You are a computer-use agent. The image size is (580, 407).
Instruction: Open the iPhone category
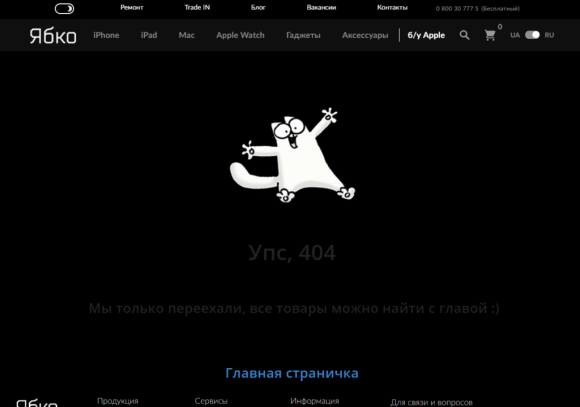click(x=106, y=35)
